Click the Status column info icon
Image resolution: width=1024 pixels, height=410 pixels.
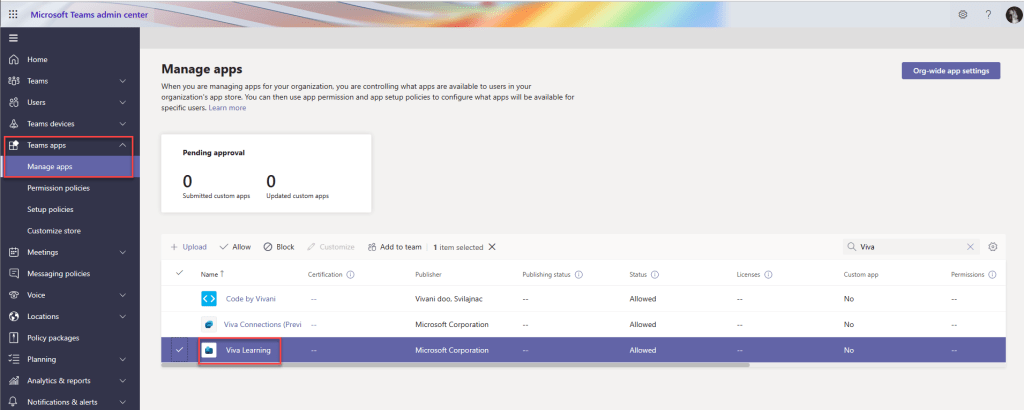click(655, 275)
